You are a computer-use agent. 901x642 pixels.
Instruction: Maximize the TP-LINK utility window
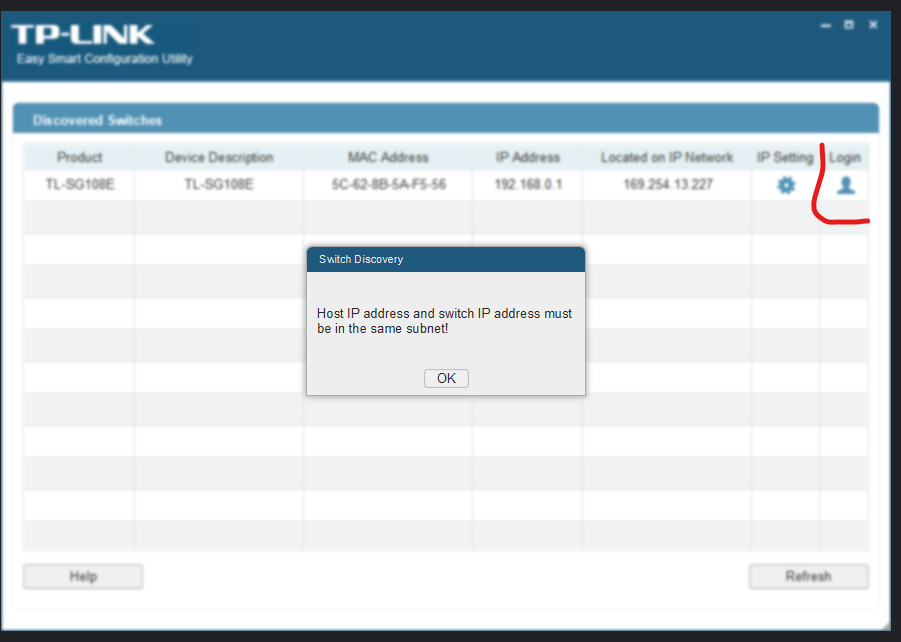pyautogui.click(x=849, y=25)
